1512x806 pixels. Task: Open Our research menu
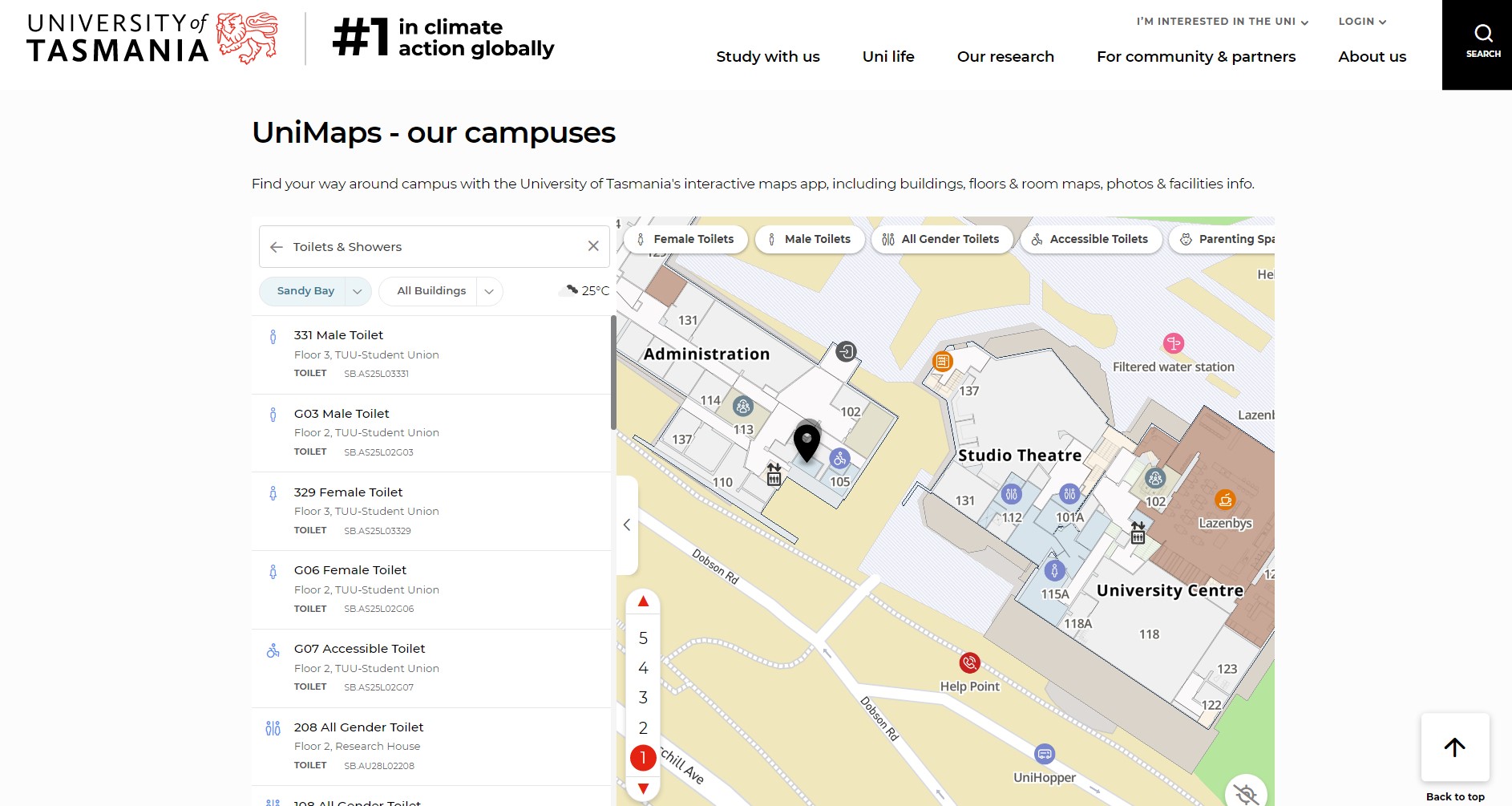[1005, 57]
